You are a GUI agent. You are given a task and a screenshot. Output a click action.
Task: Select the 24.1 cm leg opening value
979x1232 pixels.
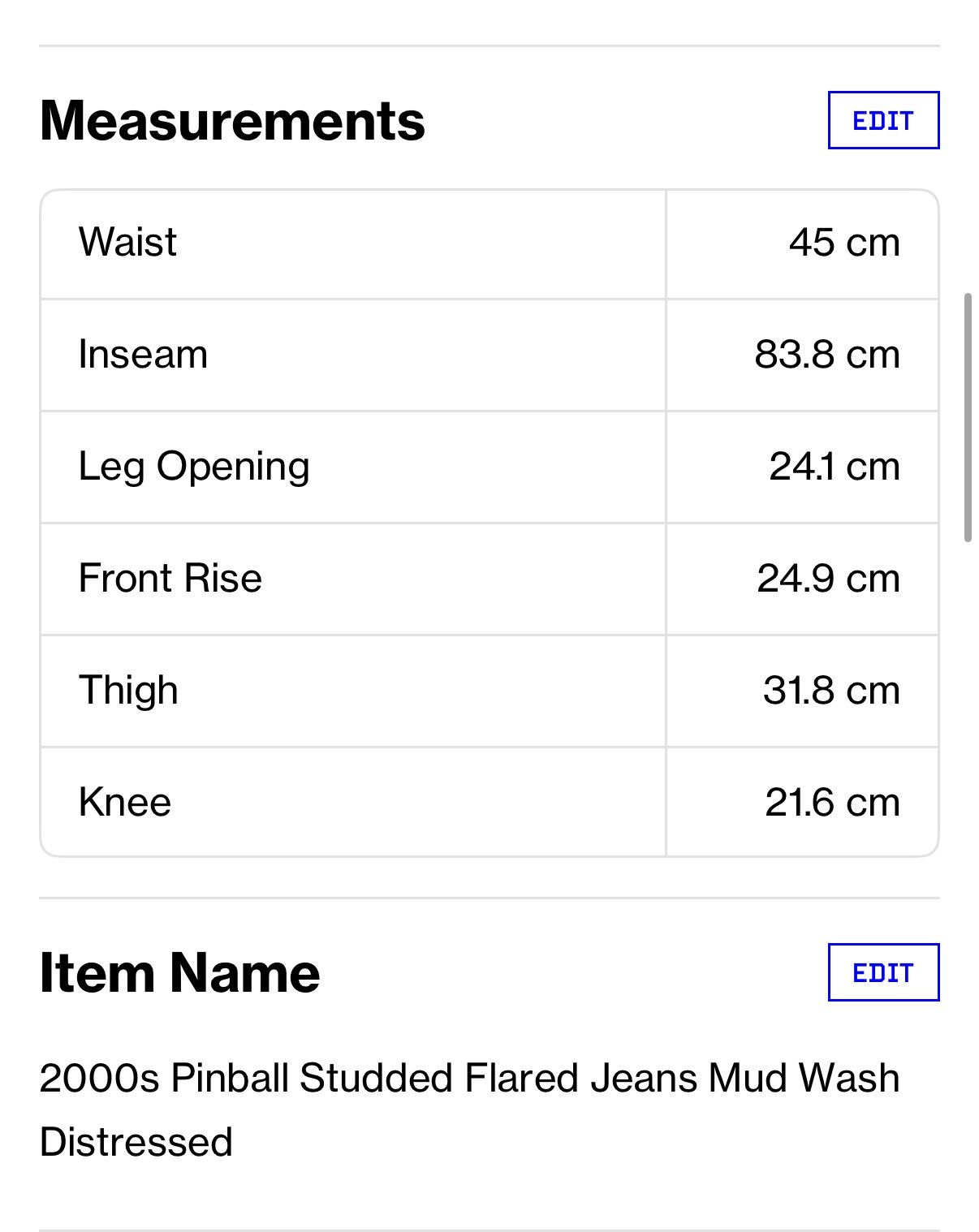pos(835,467)
